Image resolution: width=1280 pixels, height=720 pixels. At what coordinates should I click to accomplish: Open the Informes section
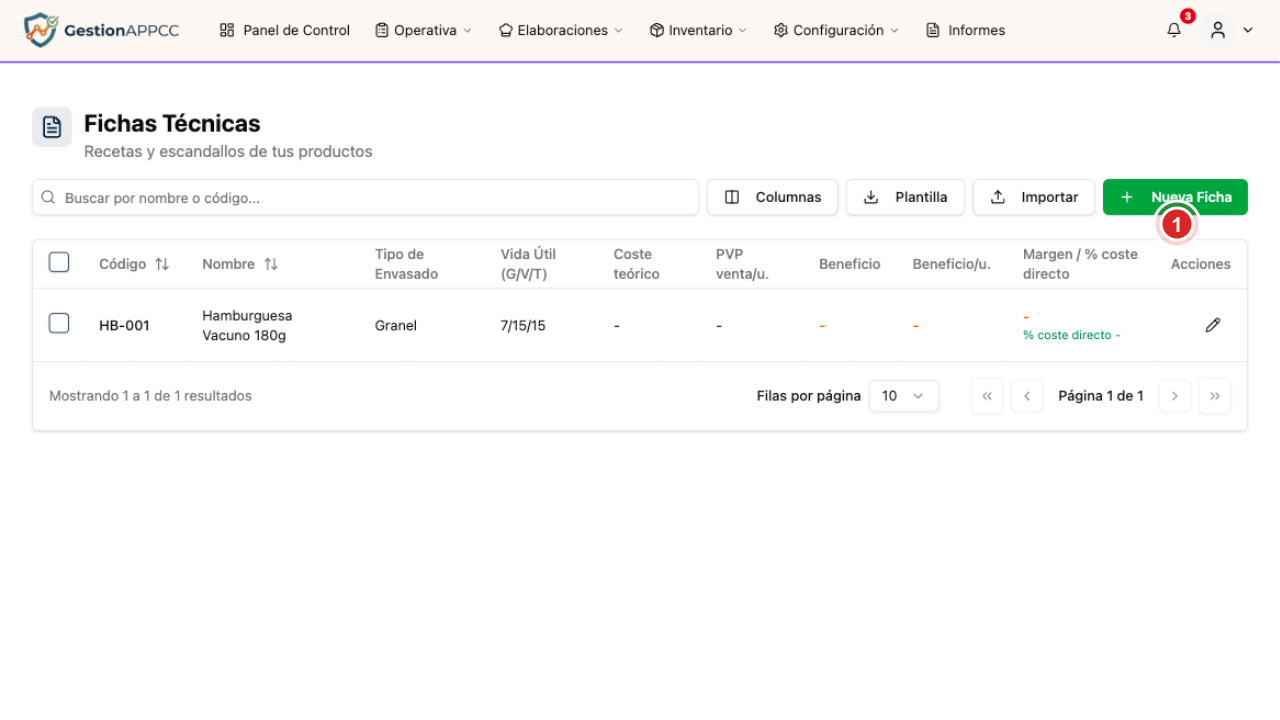tap(966, 30)
